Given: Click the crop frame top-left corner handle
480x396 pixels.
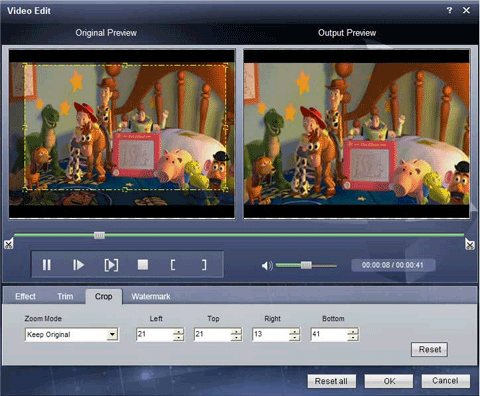Looking at the screenshot, I should [25, 66].
